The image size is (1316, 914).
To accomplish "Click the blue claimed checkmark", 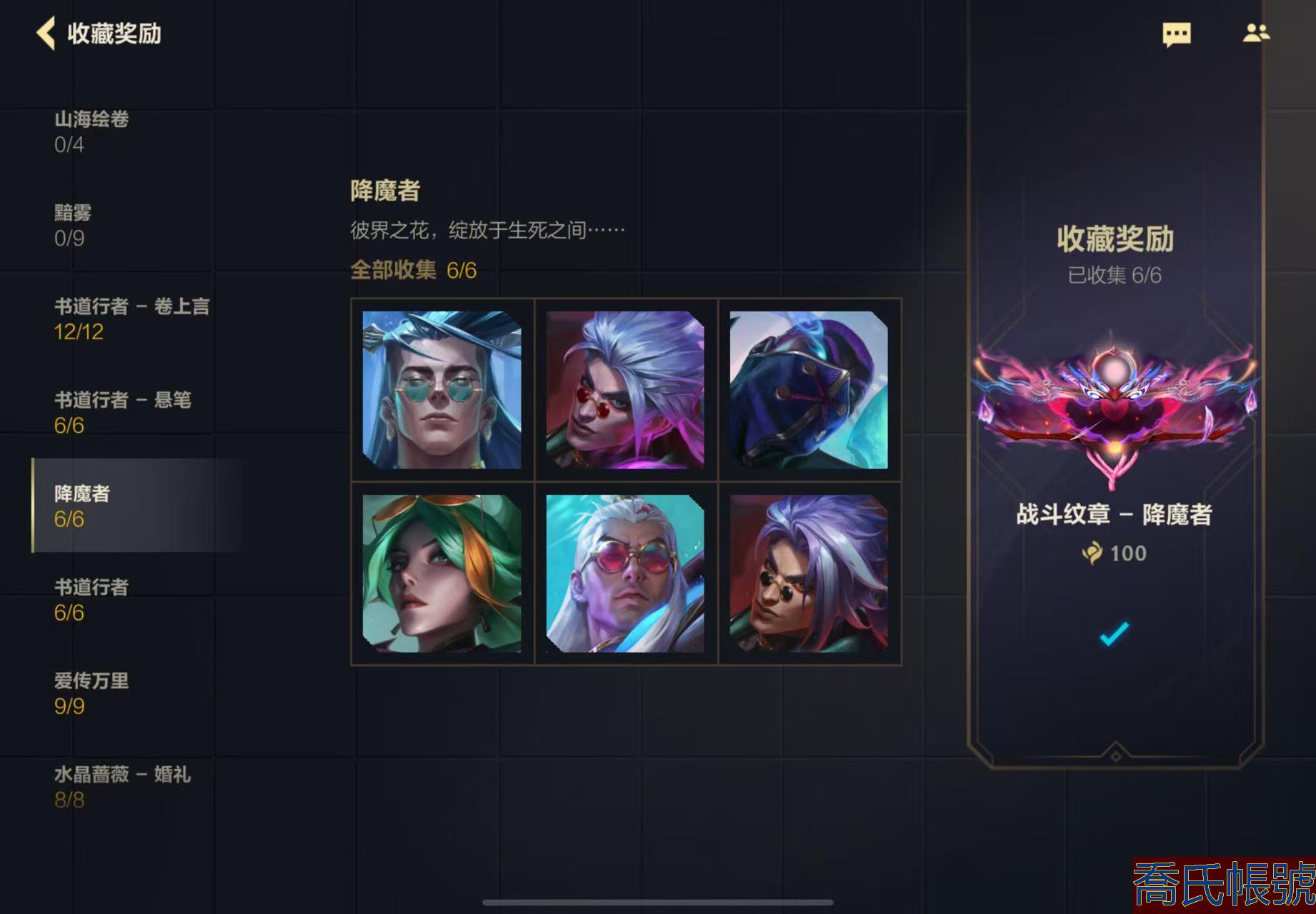I will [x=1114, y=633].
